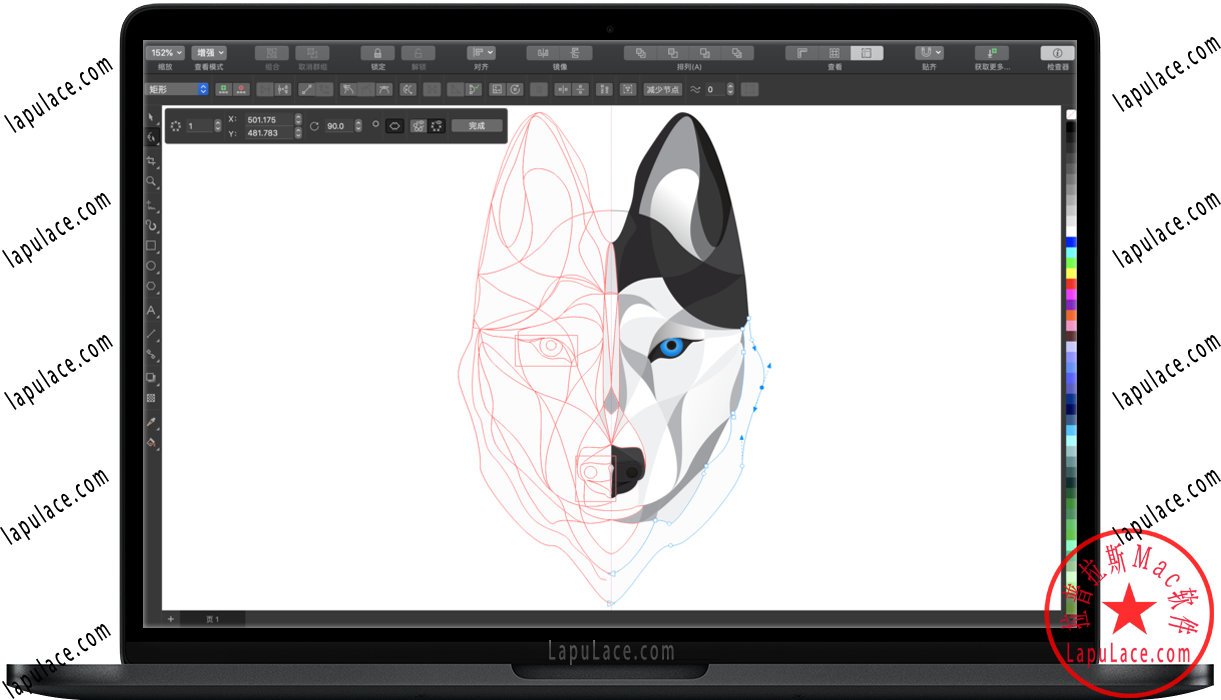The image size is (1221, 700).
Task: Click the 减少节点 button
Action: (x=662, y=89)
